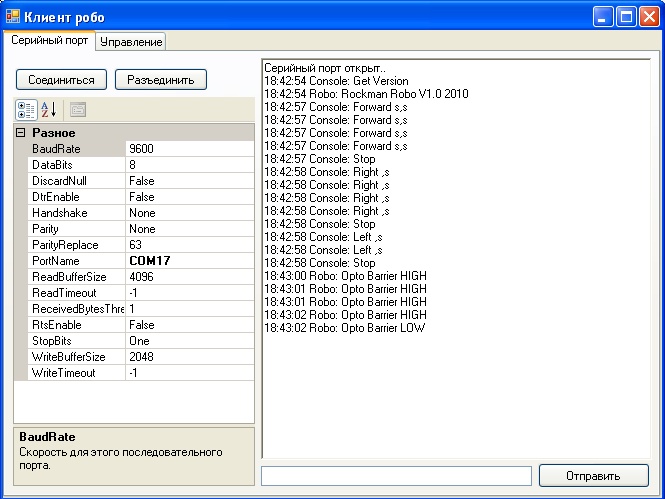Click the Alphabetical sort icon
Viewport: 665px width, 499px height.
[48, 110]
